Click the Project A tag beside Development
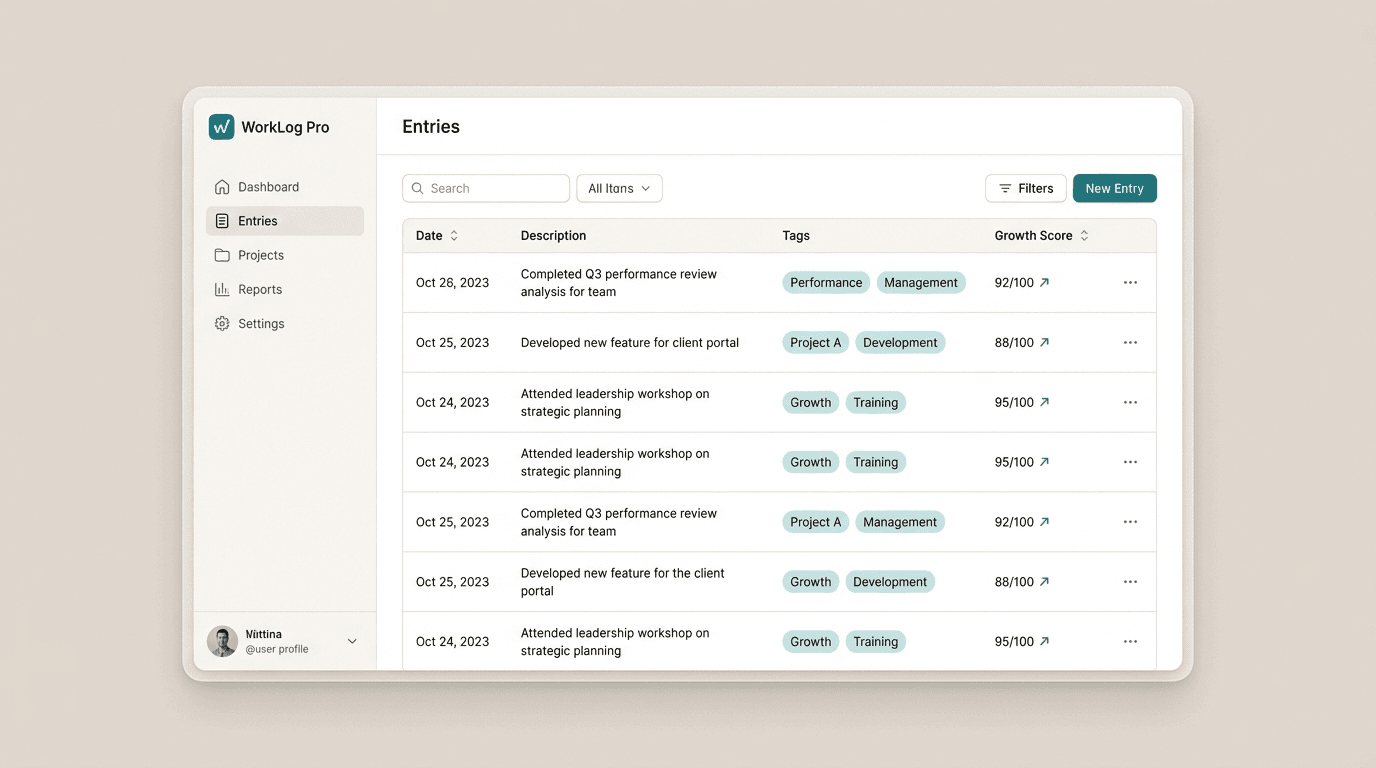This screenshot has height=768, width=1376. [x=815, y=343]
